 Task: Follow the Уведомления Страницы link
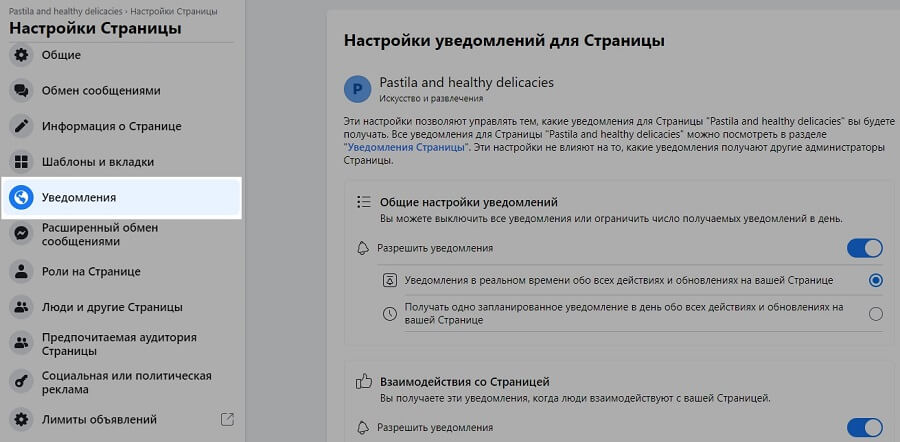pyautogui.click(x=406, y=148)
